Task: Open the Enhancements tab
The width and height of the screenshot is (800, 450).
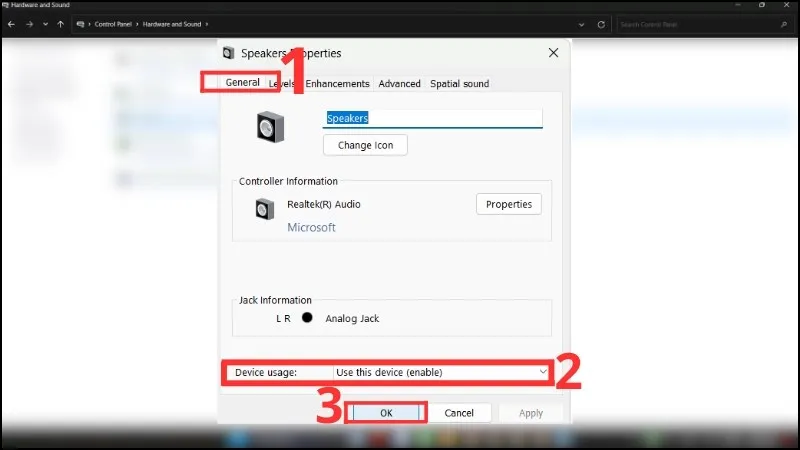Action: coord(337,84)
